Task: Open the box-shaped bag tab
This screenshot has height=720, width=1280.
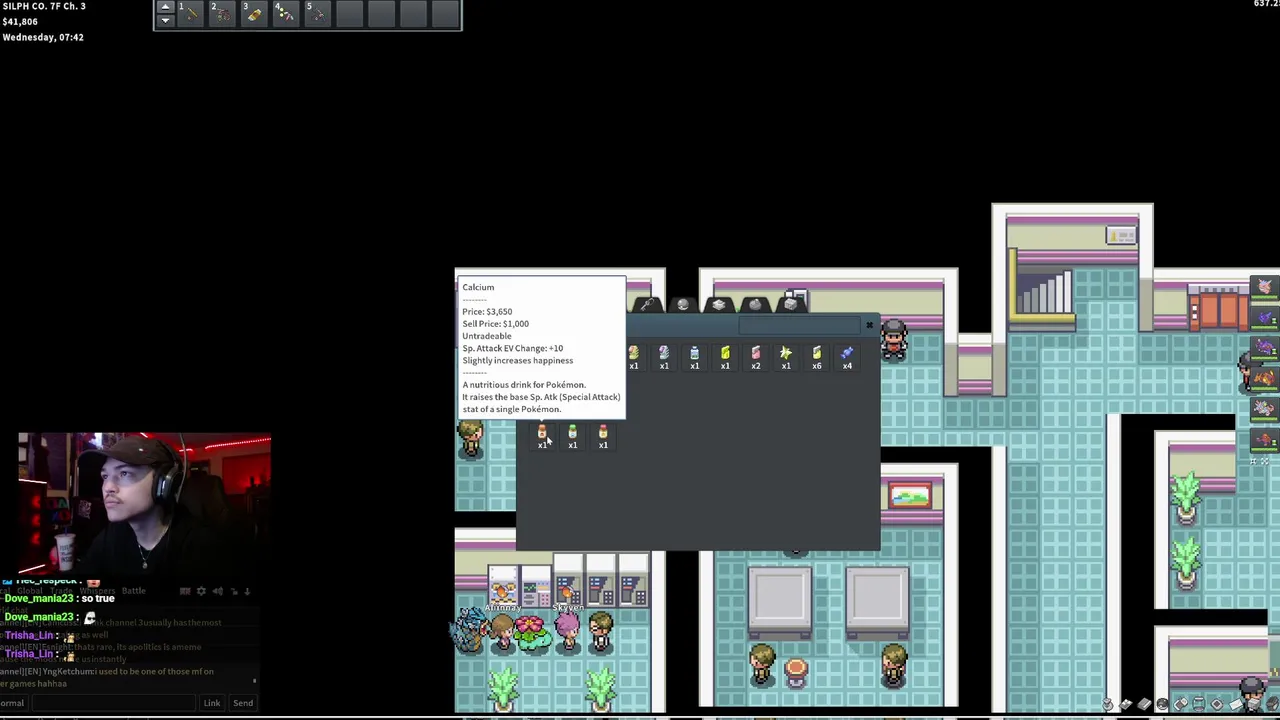Action: coord(791,305)
